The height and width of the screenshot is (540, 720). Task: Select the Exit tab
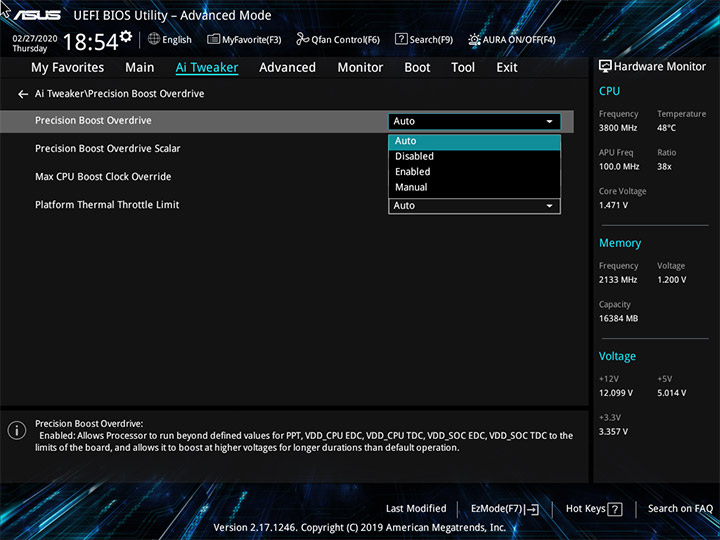click(507, 68)
